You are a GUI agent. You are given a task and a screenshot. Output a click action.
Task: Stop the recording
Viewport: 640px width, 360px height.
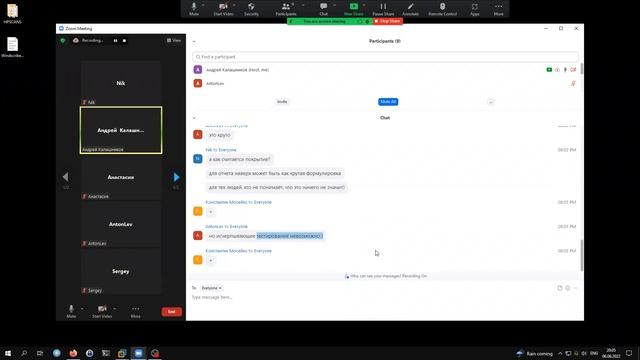click(x=124, y=40)
